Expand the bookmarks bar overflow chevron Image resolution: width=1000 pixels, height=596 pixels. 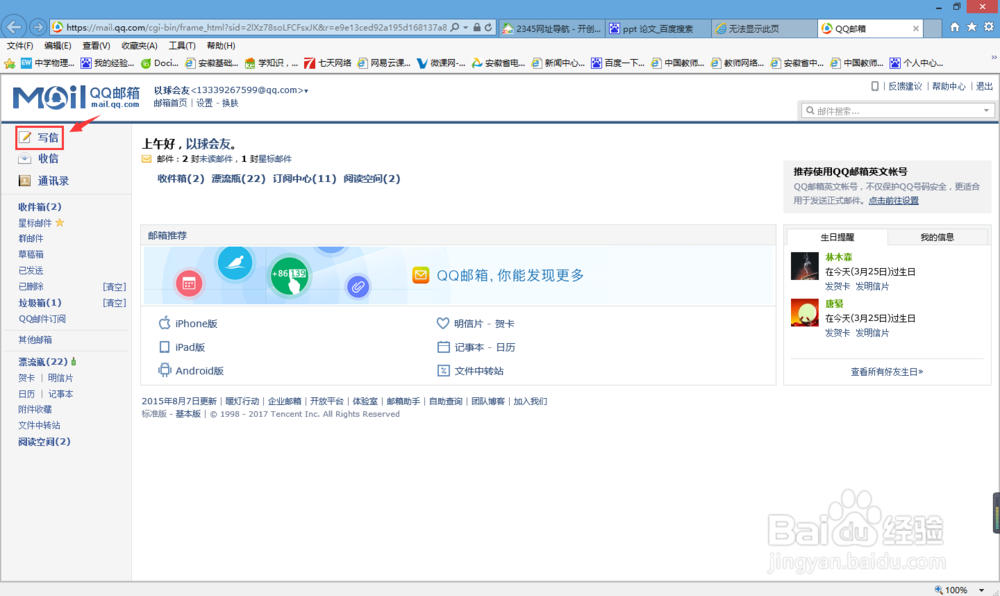pos(994,57)
